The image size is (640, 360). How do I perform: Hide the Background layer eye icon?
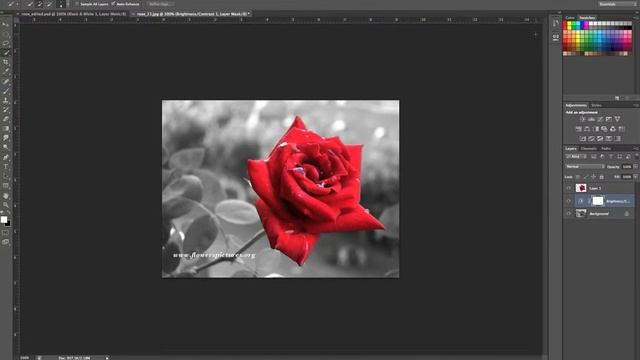pyautogui.click(x=569, y=213)
